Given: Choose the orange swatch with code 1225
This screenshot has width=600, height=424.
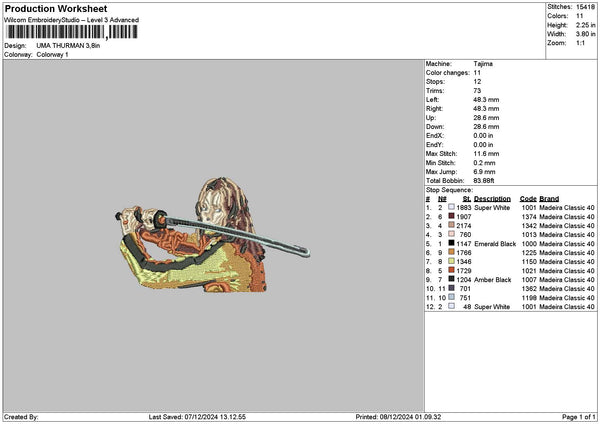Looking at the screenshot, I should [x=452, y=252].
